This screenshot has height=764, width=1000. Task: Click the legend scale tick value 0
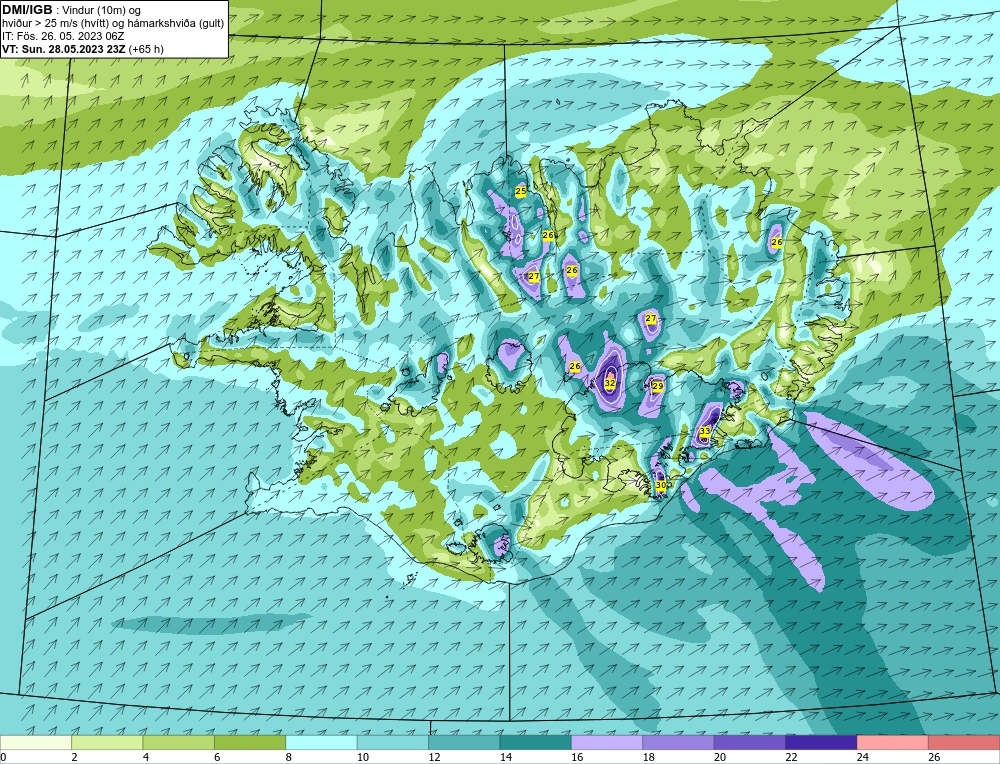pos(4,758)
